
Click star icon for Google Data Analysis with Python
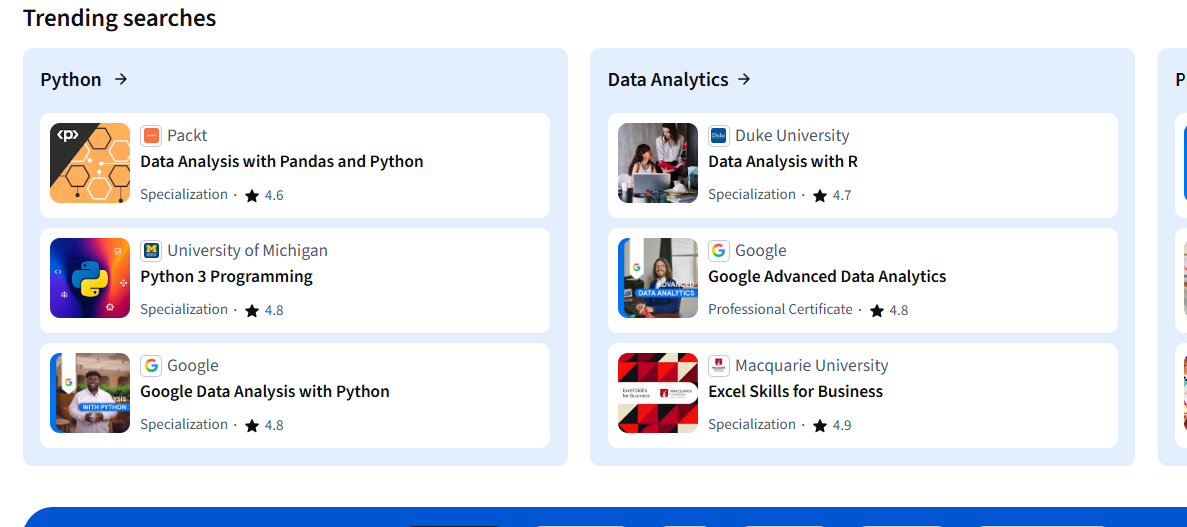(252, 426)
